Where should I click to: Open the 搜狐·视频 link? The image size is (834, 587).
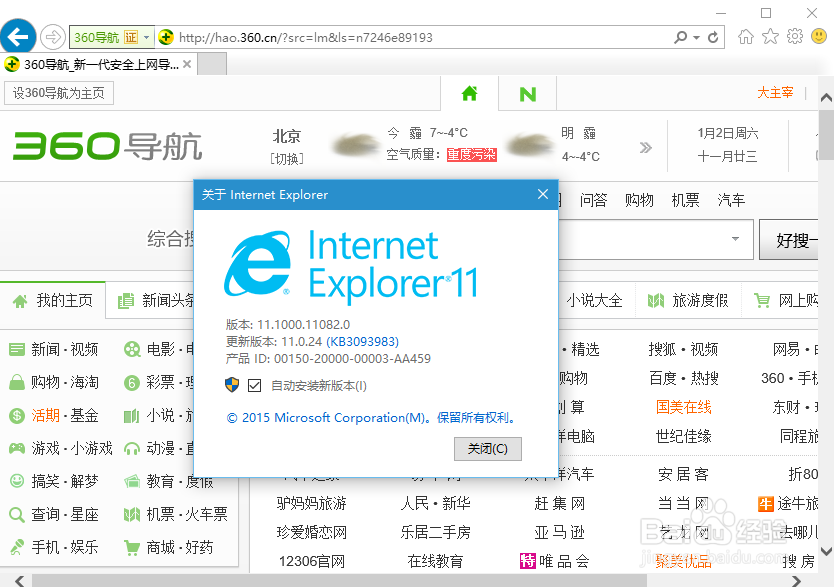coord(683,349)
